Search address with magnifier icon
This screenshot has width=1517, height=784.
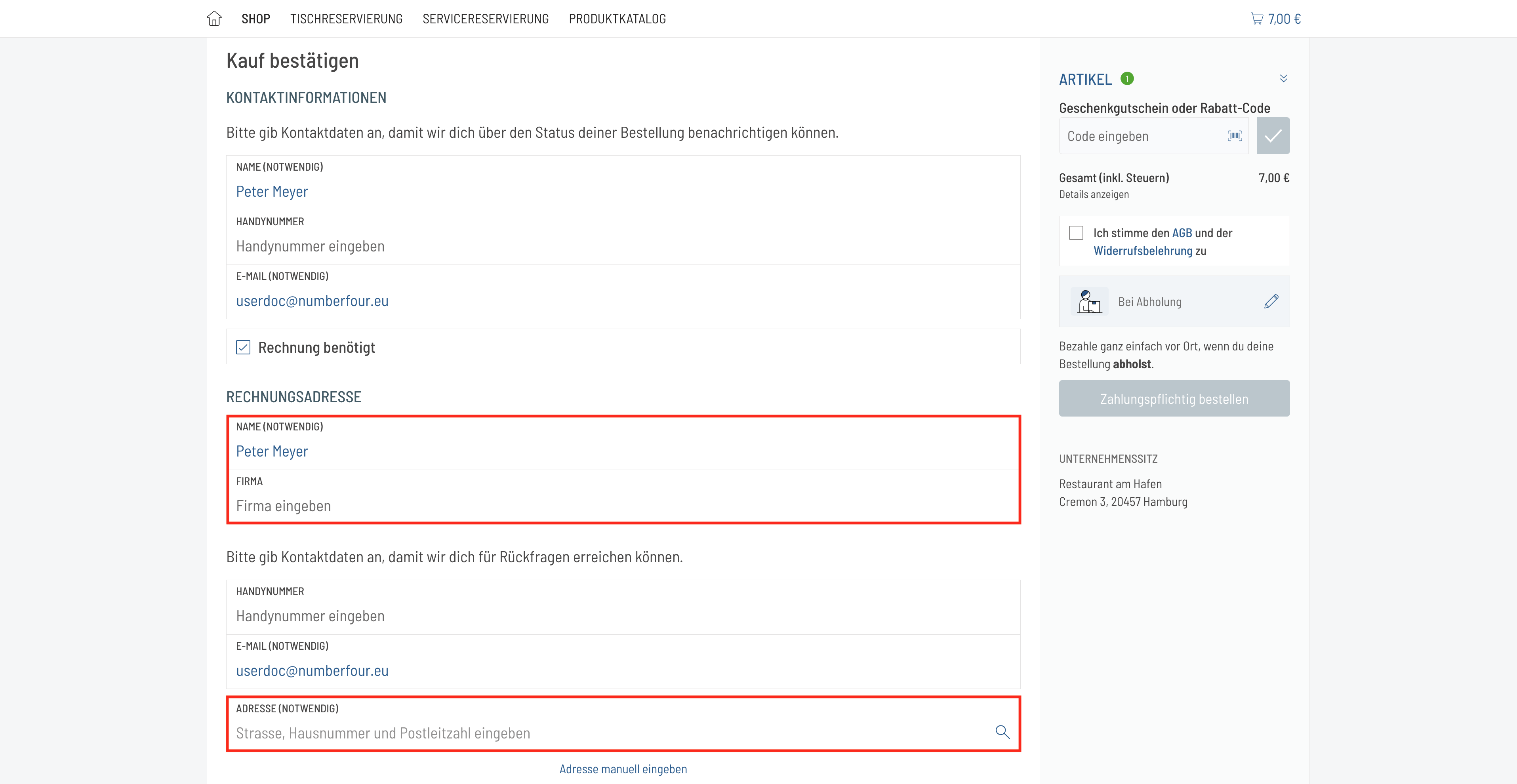pos(1002,732)
